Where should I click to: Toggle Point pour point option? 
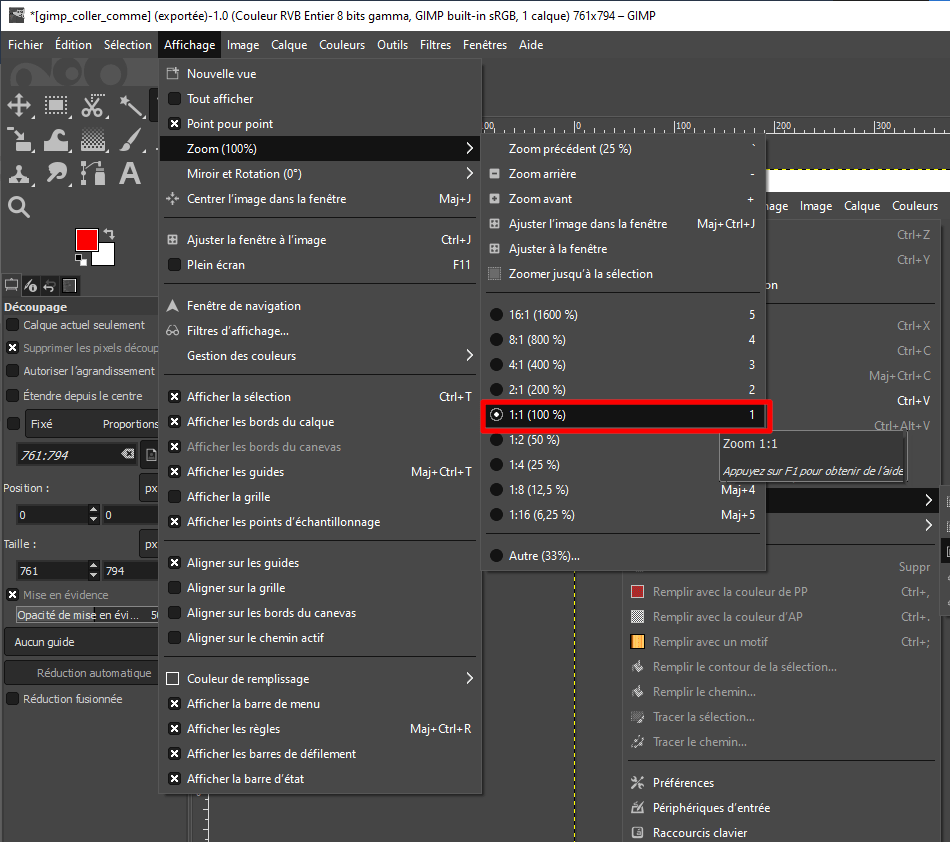[x=175, y=124]
